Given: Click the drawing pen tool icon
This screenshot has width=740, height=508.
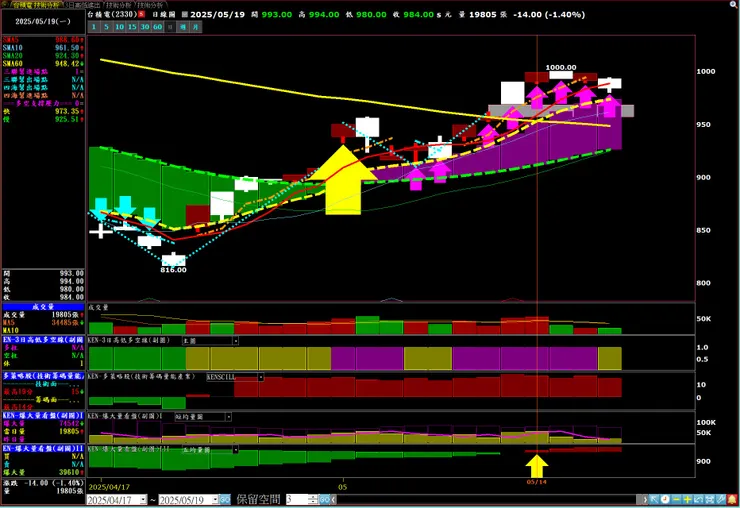Looking at the screenshot, I should [x=721, y=499].
